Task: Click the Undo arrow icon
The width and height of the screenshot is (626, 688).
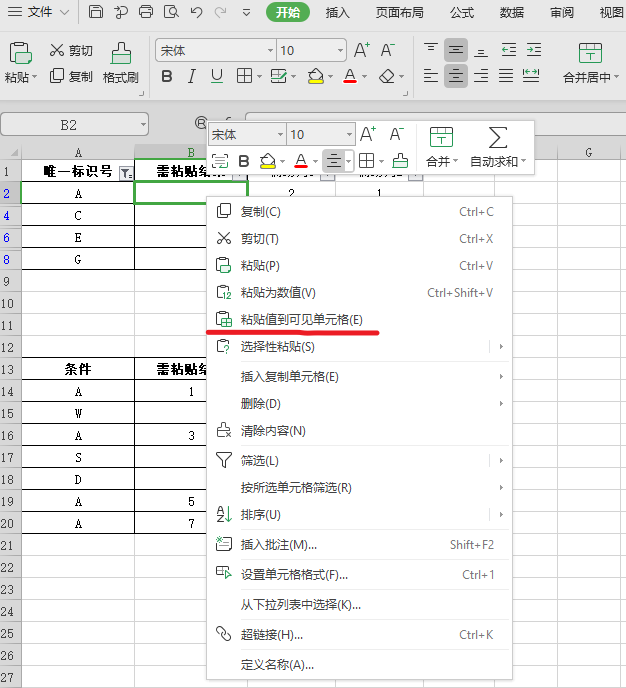Action: click(196, 12)
